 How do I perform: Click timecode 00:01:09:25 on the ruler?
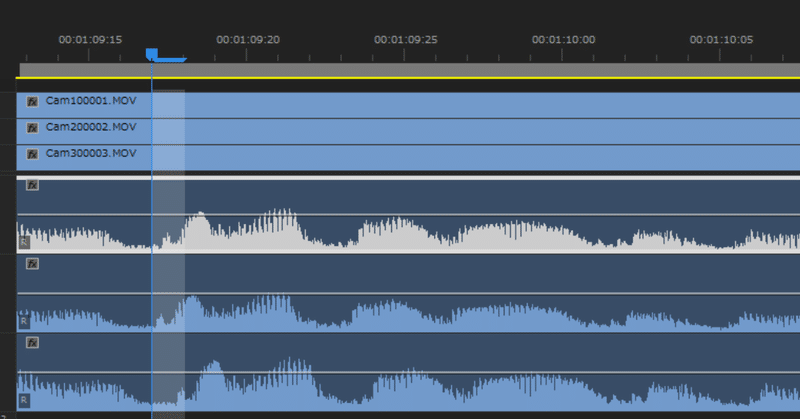[406, 40]
